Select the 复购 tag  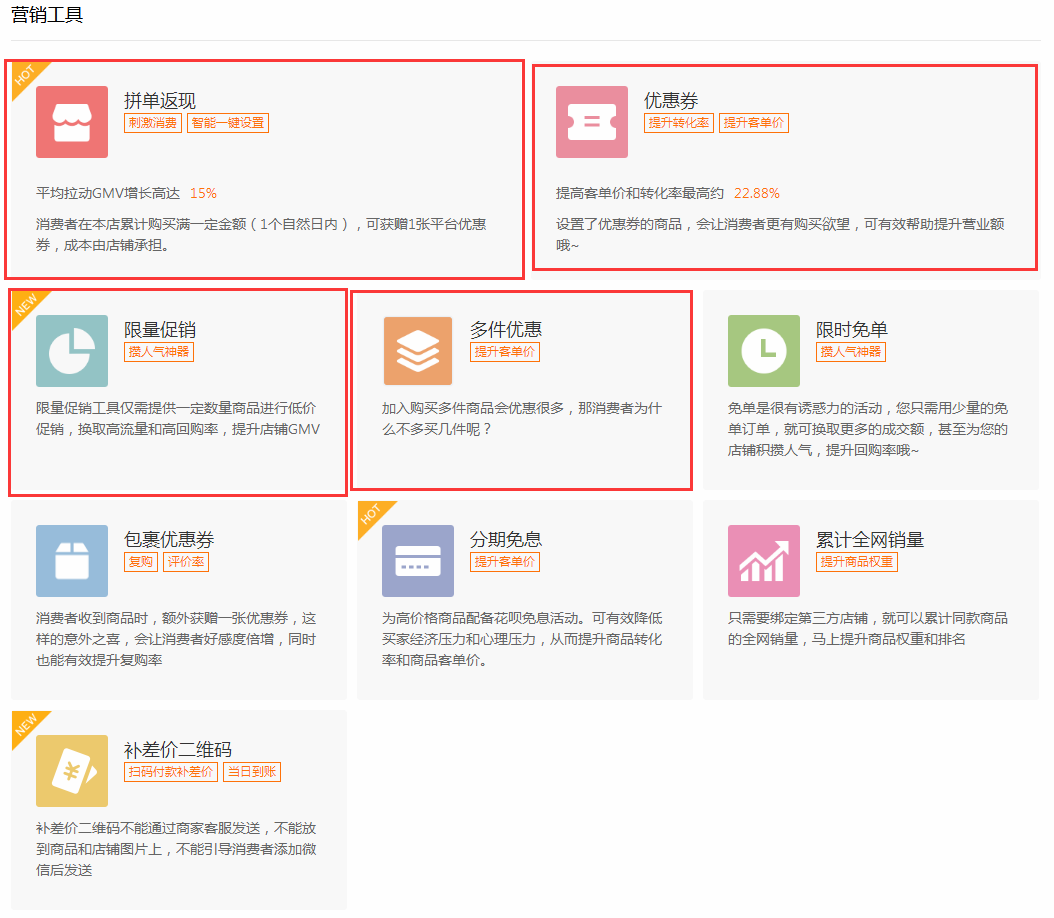(140, 562)
